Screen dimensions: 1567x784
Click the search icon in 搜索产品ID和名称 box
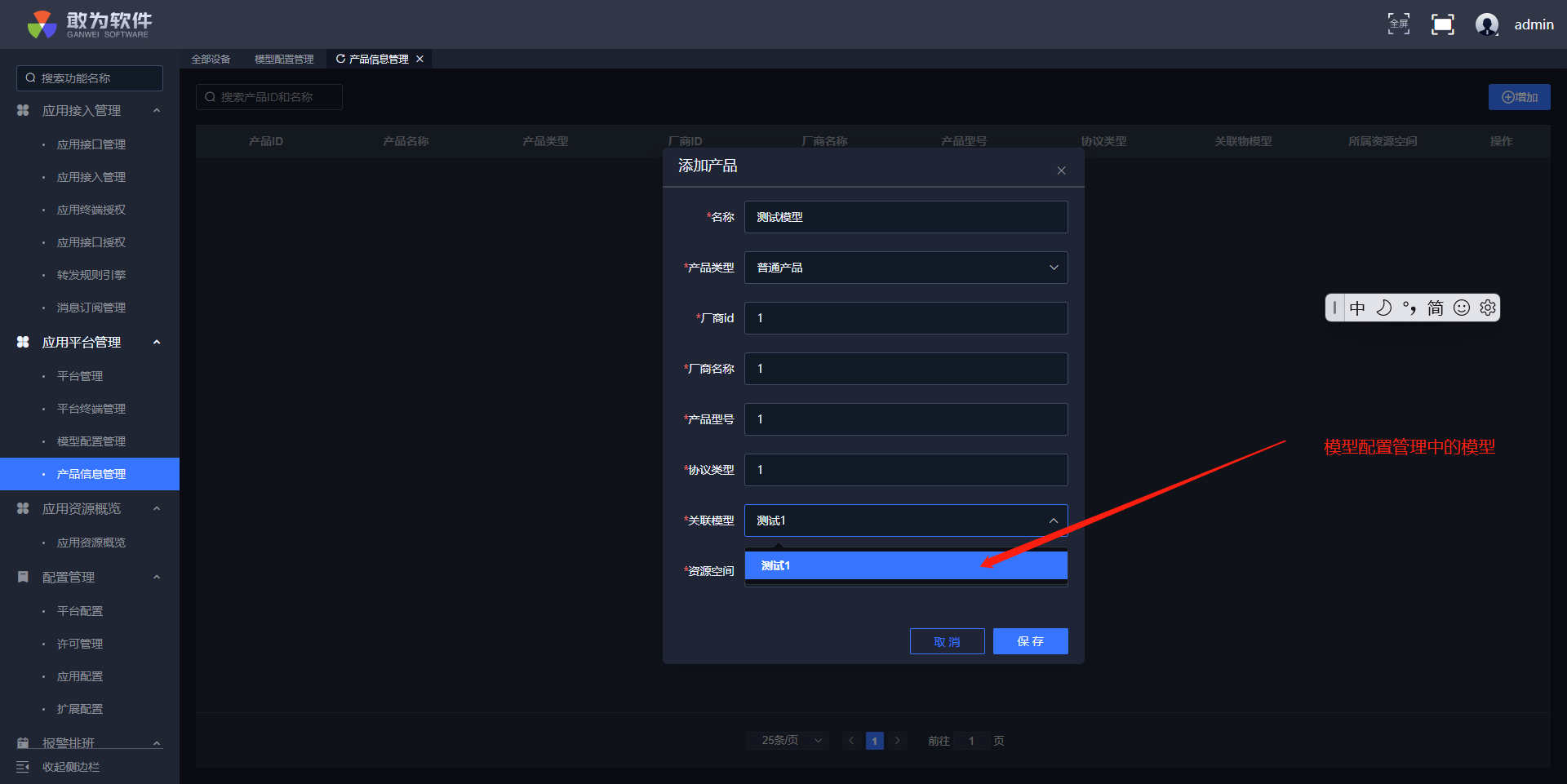tap(211, 97)
